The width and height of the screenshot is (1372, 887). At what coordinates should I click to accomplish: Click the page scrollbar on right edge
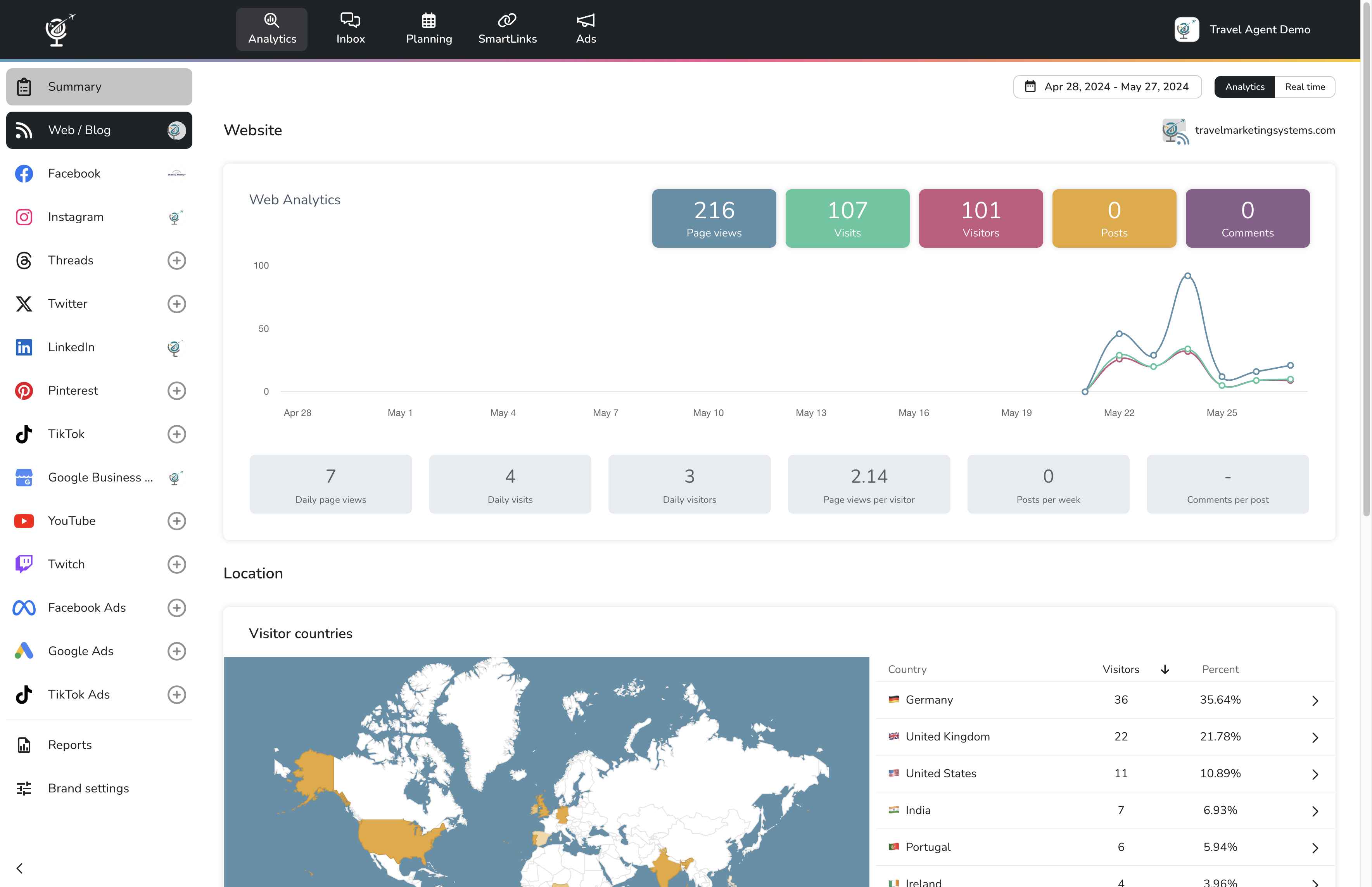point(1366,259)
